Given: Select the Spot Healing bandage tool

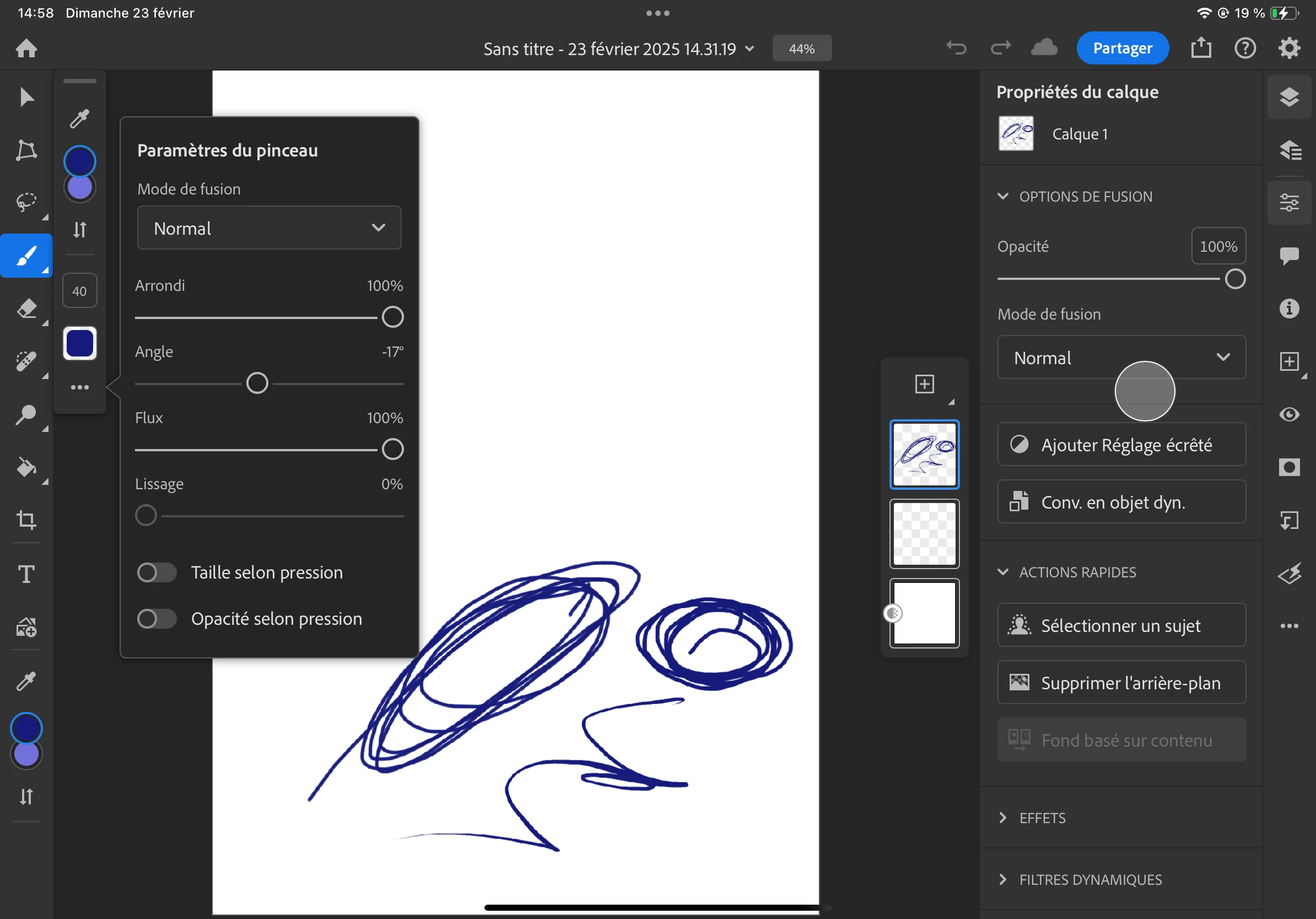Looking at the screenshot, I should (26, 361).
